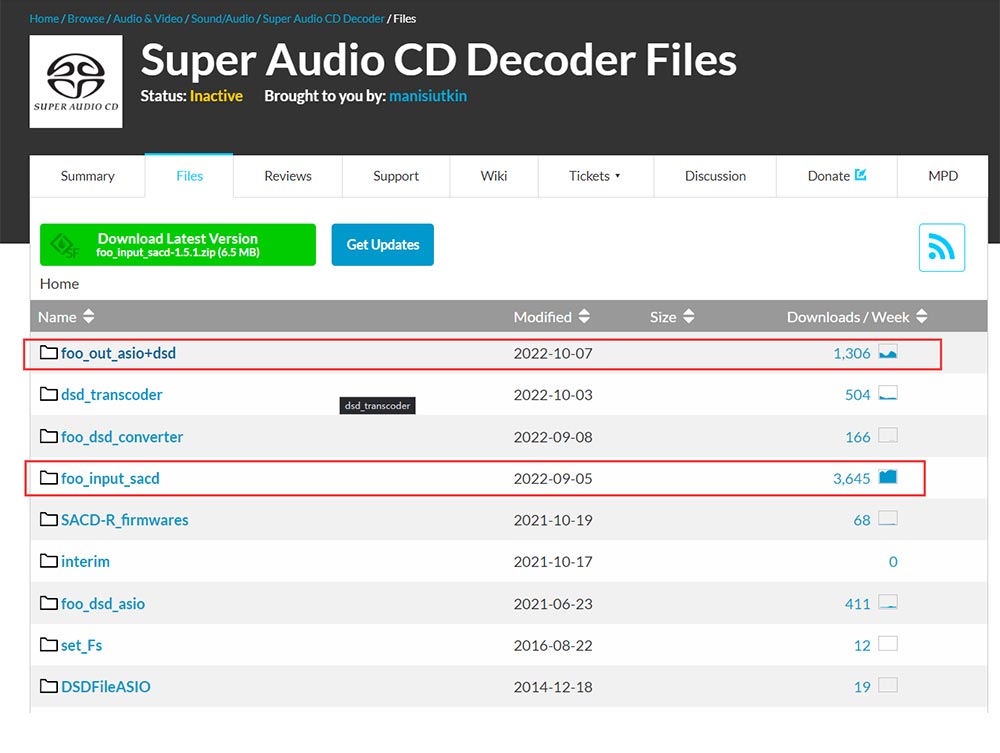Viewport: 1000px width, 753px height.
Task: Open the set_Fs folder link
Action: (82, 645)
